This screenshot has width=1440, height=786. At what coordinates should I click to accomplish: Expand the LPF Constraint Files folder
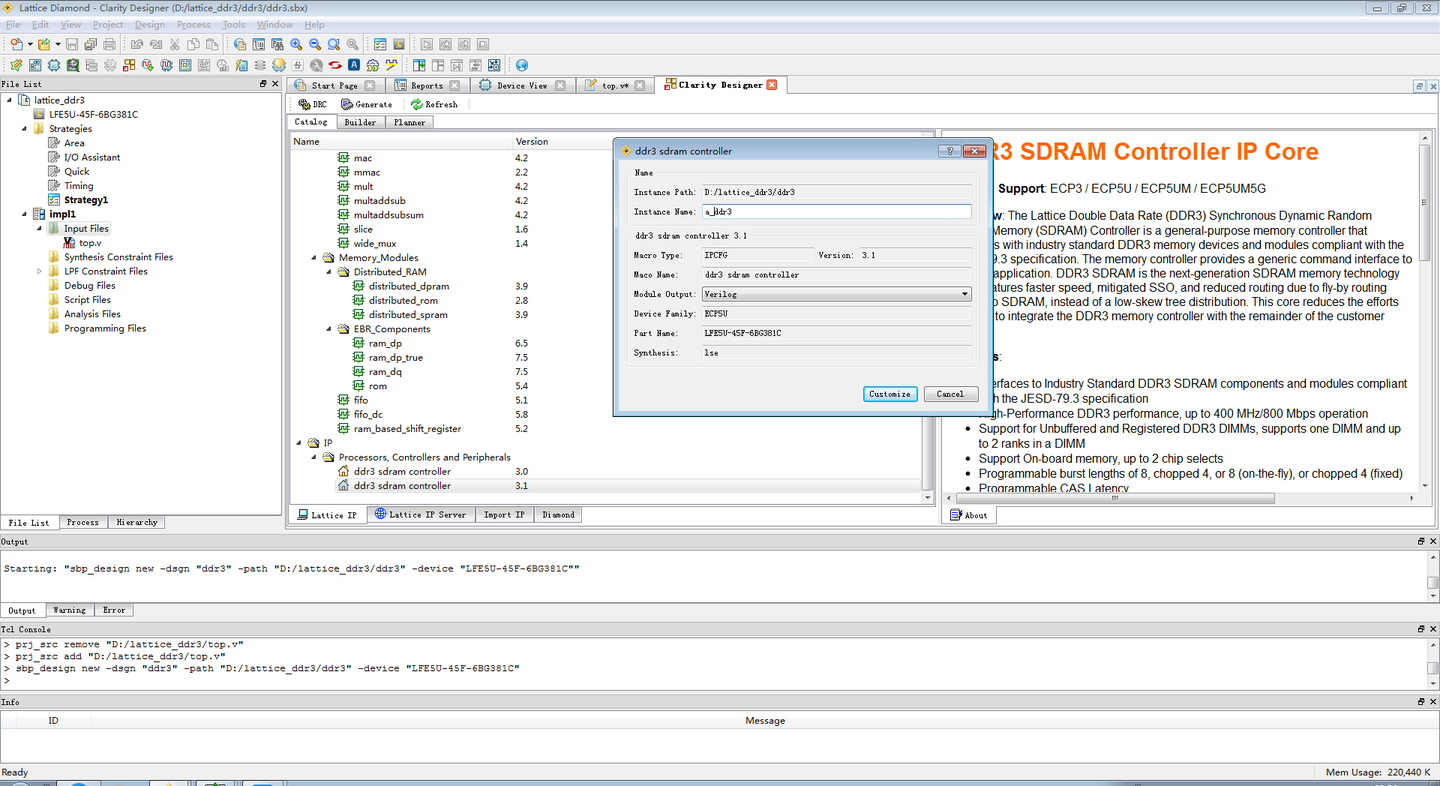coord(40,271)
